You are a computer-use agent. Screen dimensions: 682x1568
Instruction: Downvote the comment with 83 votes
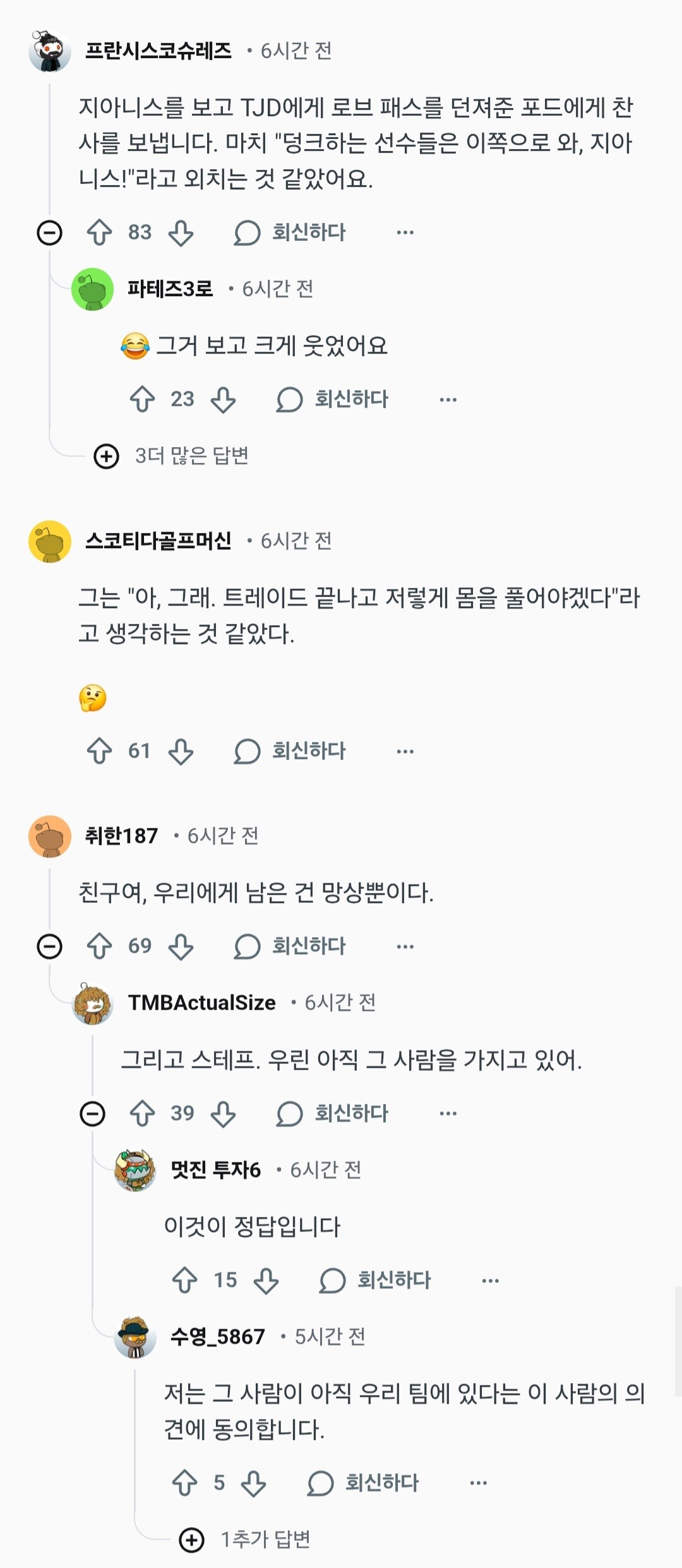(181, 232)
